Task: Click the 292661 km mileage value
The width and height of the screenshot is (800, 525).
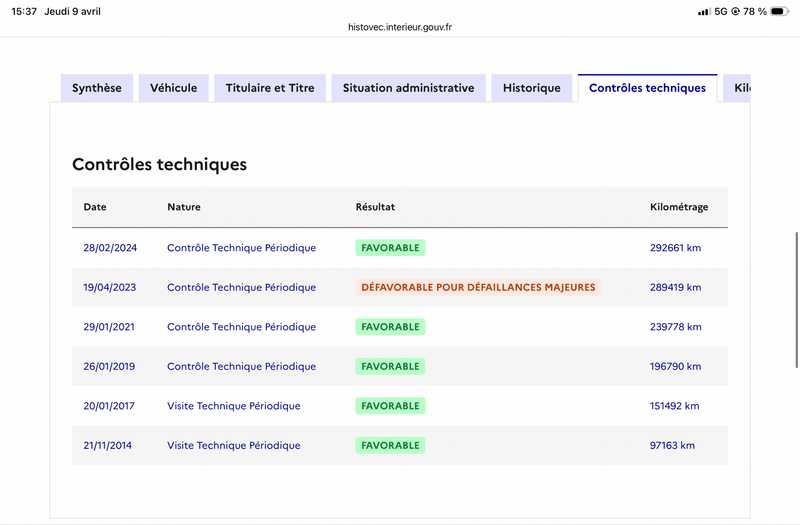Action: point(676,248)
